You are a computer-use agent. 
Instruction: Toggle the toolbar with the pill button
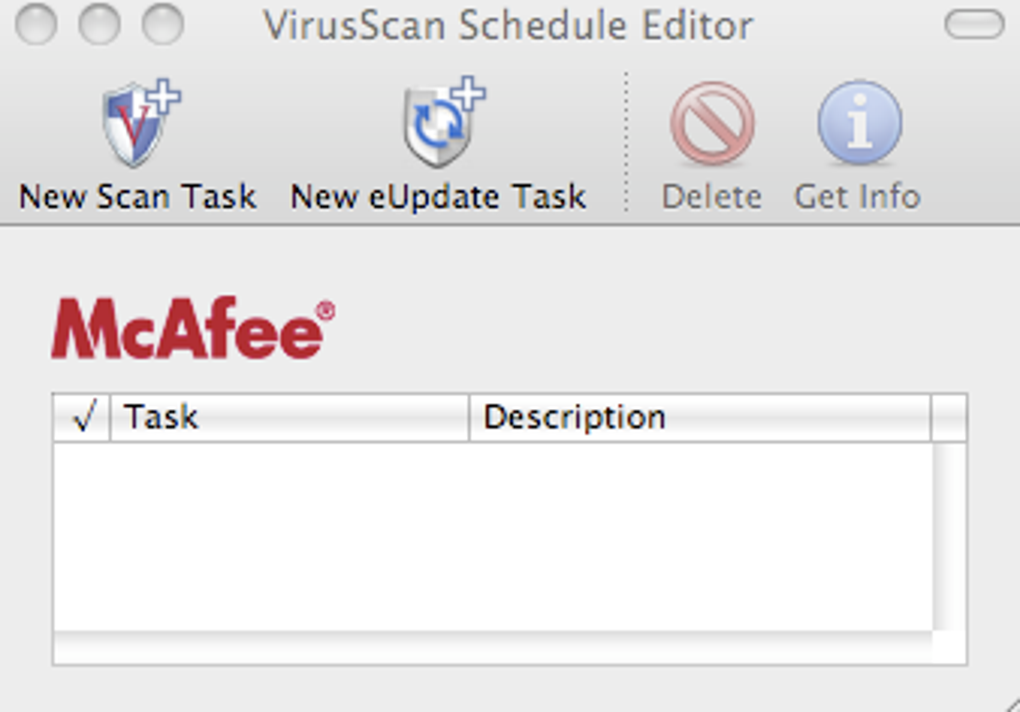pyautogui.click(x=973, y=25)
